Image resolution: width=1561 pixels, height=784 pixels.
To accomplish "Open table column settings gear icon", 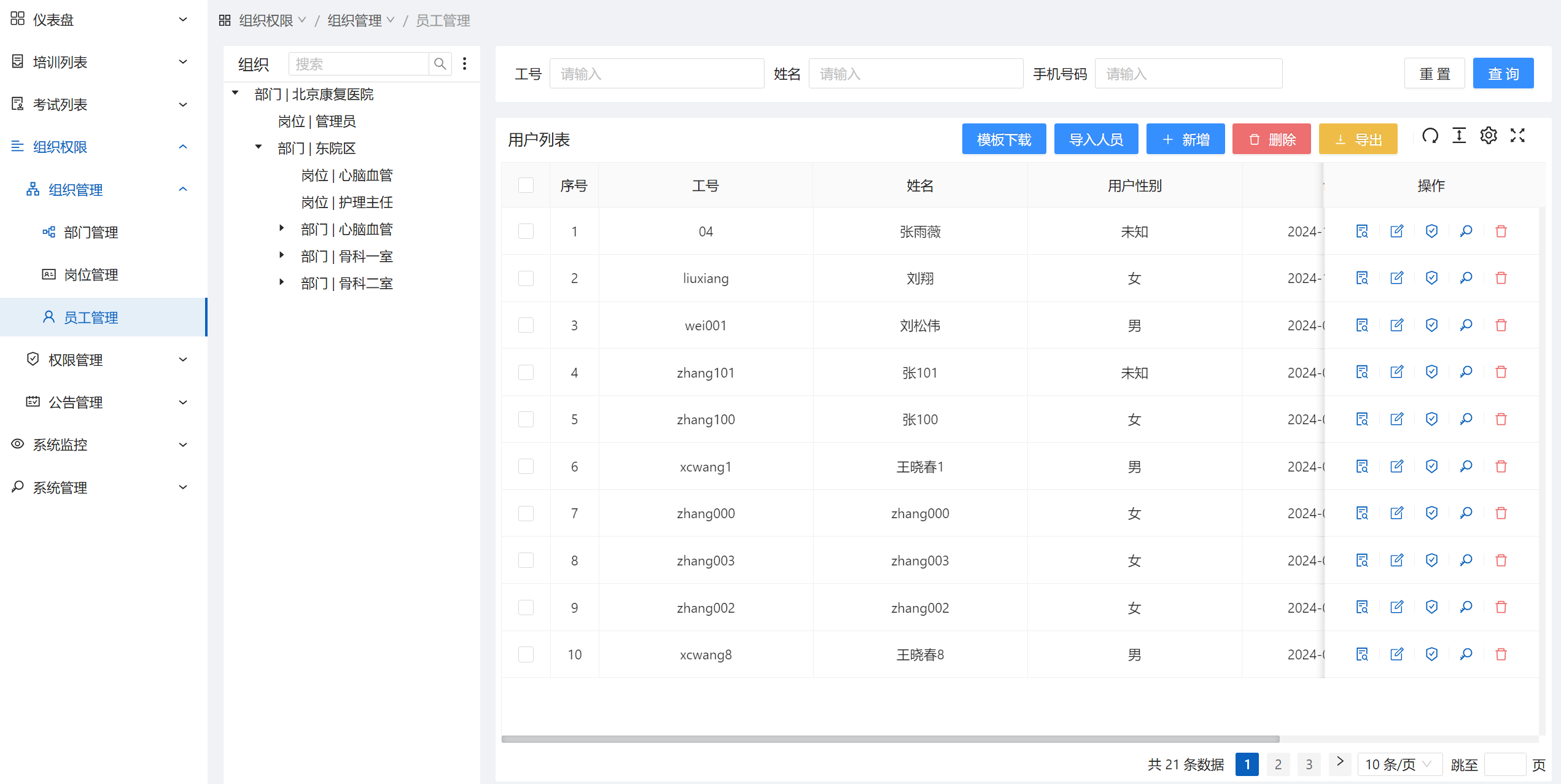I will coord(1488,136).
